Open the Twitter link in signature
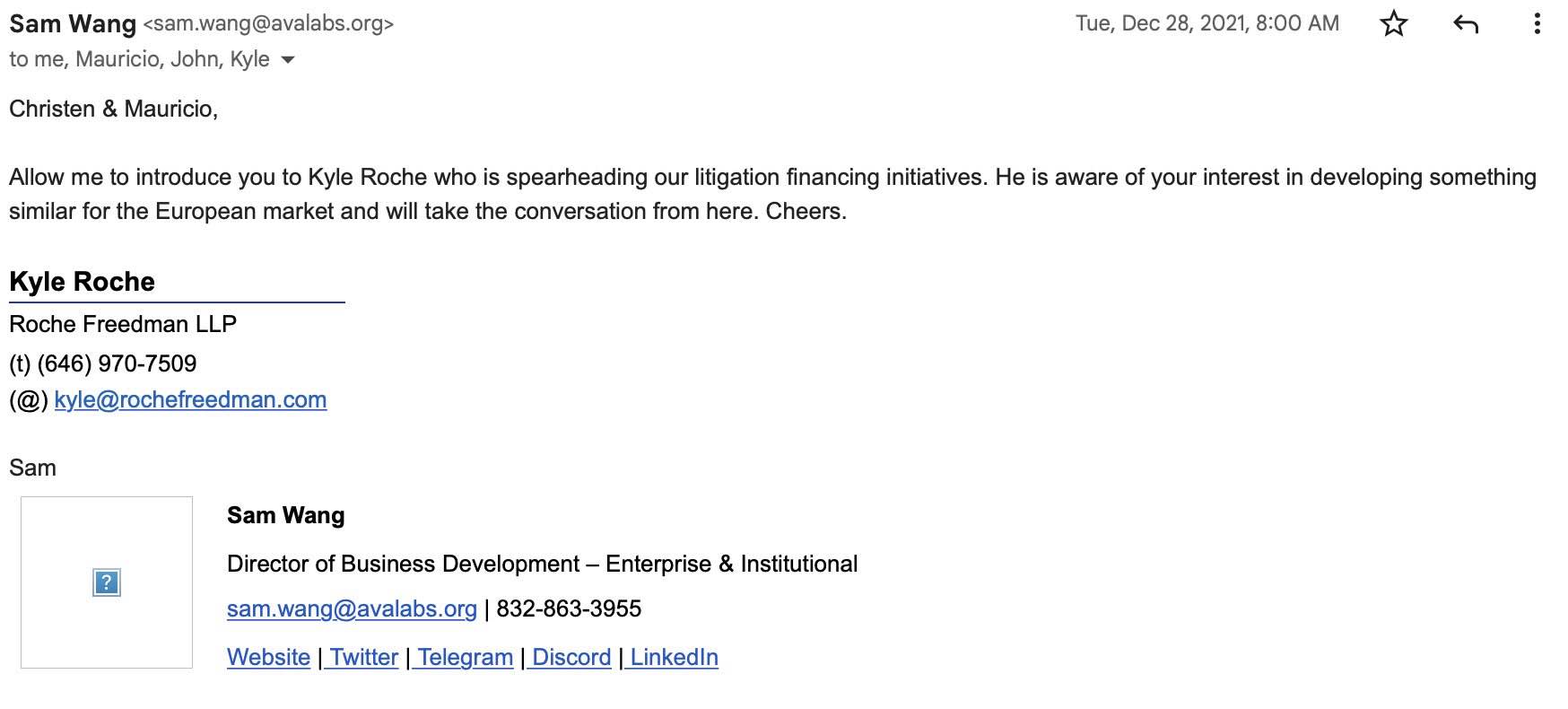The height and width of the screenshot is (709, 1568). (x=364, y=657)
